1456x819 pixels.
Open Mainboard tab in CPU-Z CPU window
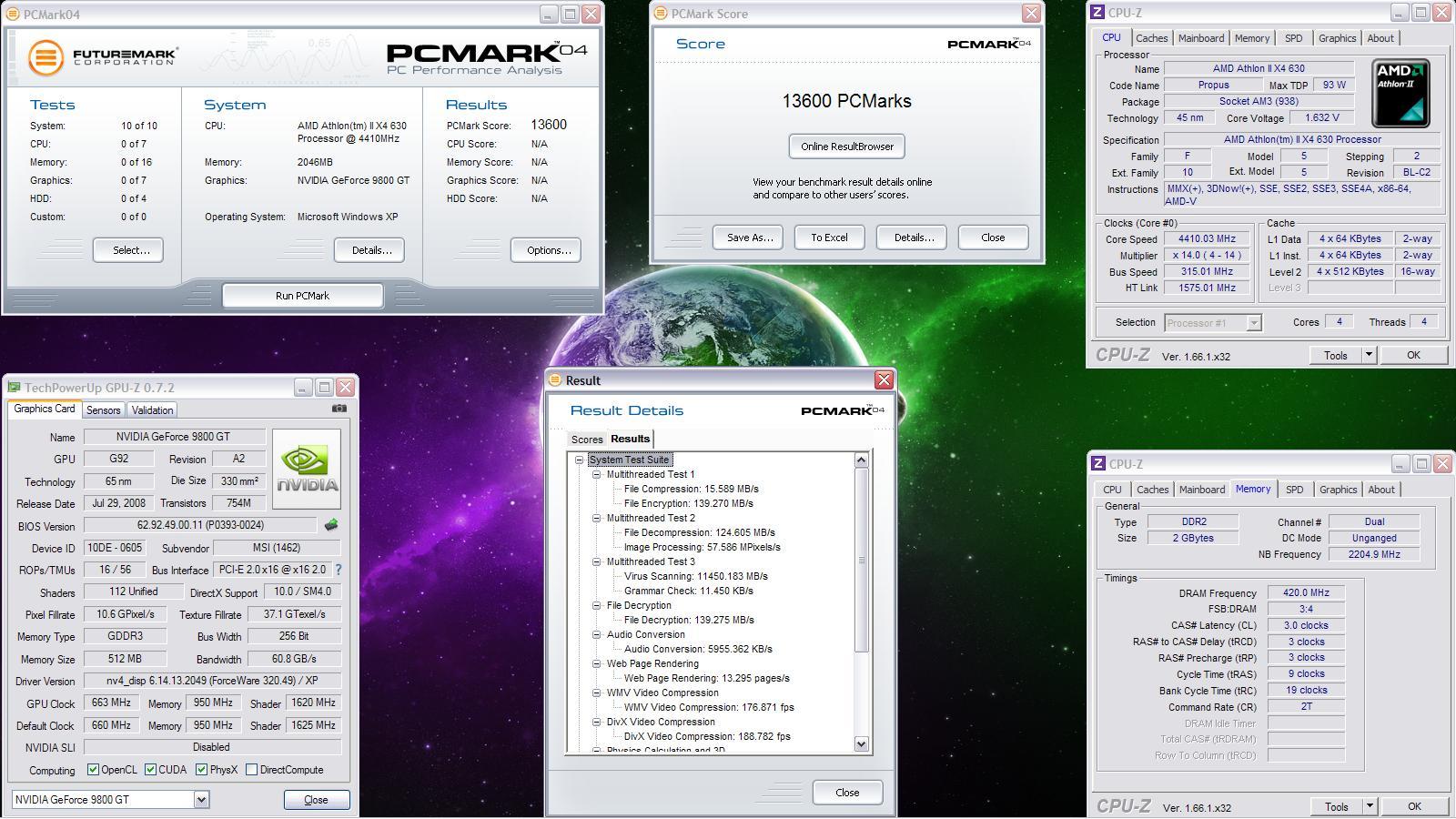(x=1201, y=38)
